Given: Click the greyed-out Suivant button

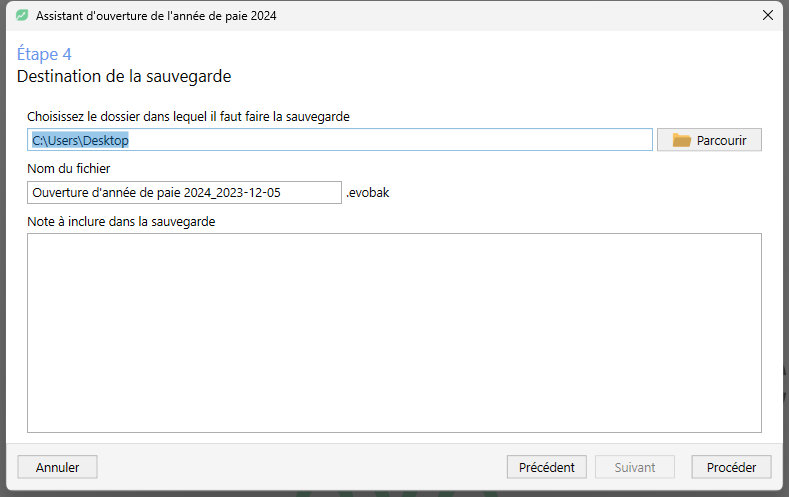Looking at the screenshot, I should (x=635, y=467).
